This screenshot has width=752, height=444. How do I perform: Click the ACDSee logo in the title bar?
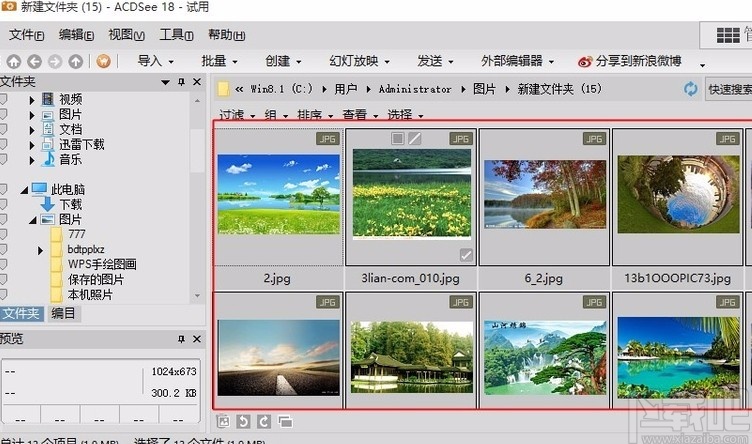tap(9, 7)
